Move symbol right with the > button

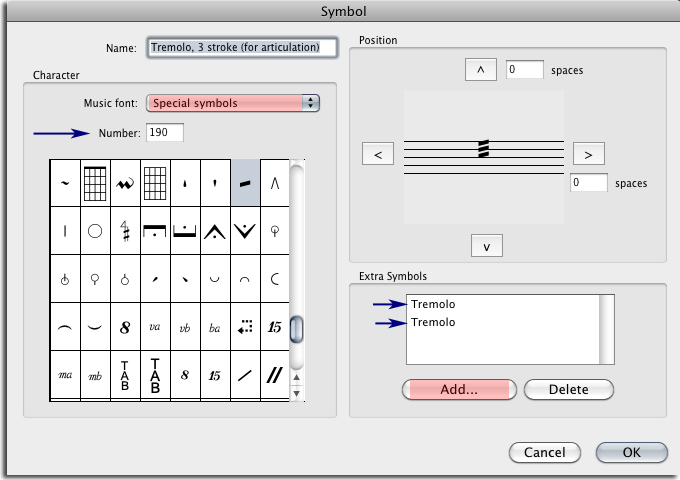click(588, 154)
